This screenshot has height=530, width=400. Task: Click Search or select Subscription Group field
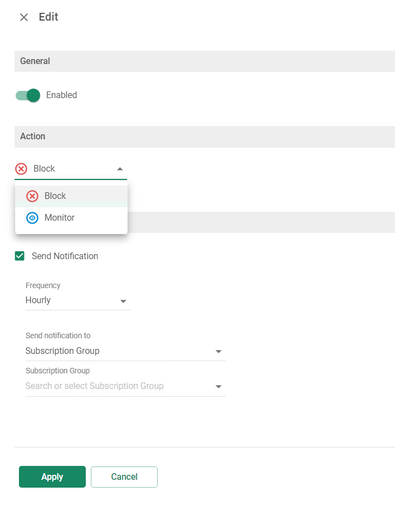[x=125, y=386]
